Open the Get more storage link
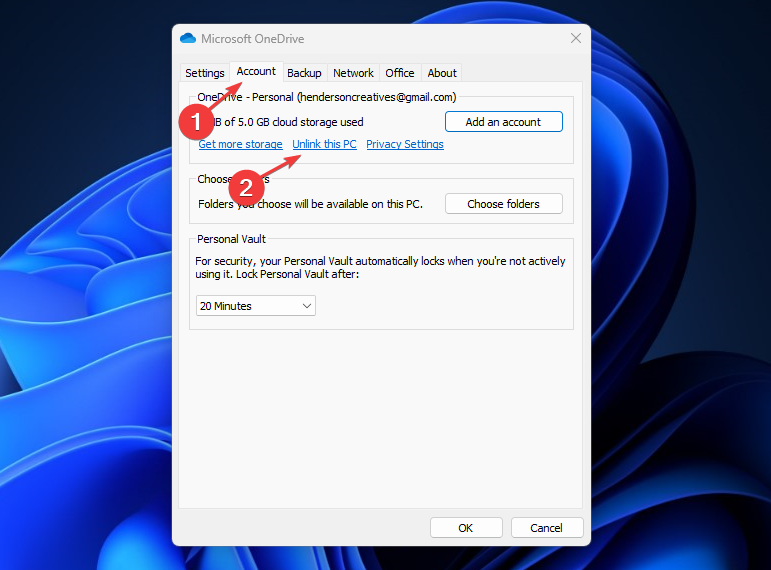The width and height of the screenshot is (771, 570). click(240, 144)
